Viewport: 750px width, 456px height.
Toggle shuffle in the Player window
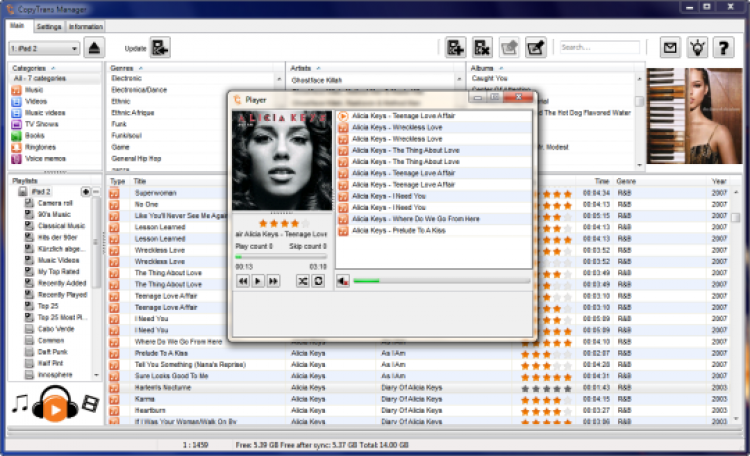303,281
